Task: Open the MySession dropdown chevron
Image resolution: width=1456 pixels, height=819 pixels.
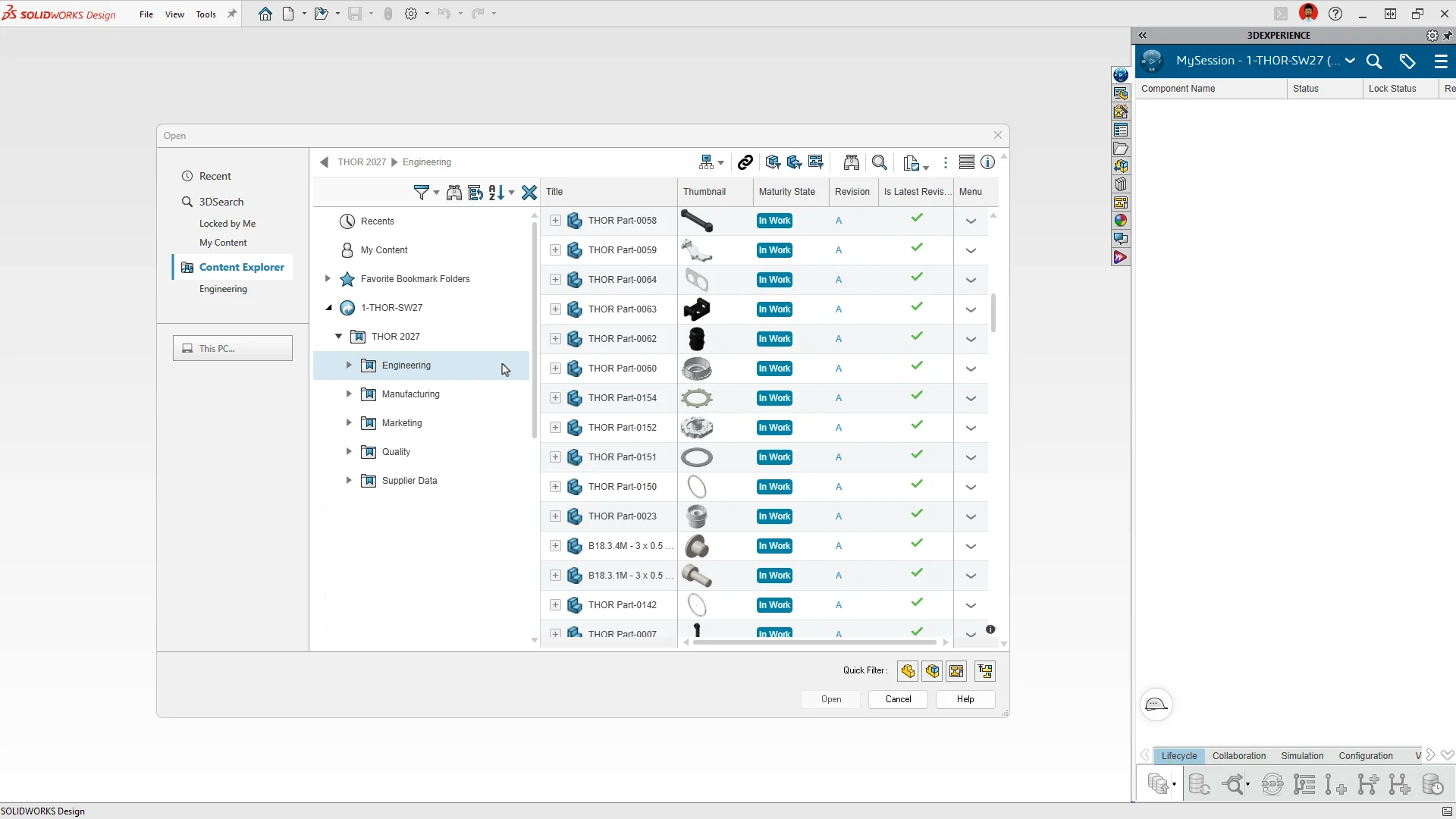Action: coord(1350,61)
